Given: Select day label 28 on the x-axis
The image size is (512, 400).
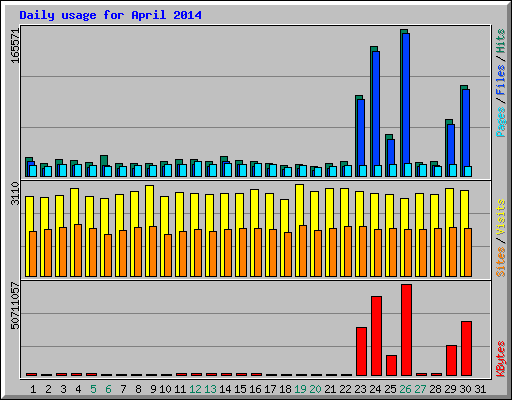Looking at the screenshot, I should [x=435, y=389].
